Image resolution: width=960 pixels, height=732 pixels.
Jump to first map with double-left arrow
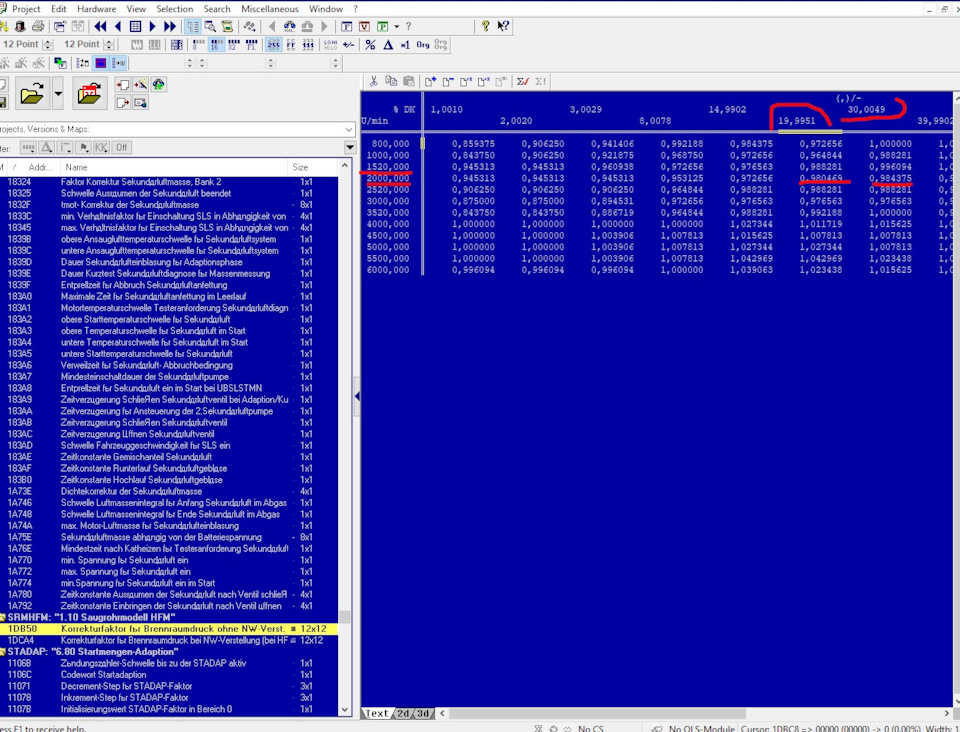[99, 26]
